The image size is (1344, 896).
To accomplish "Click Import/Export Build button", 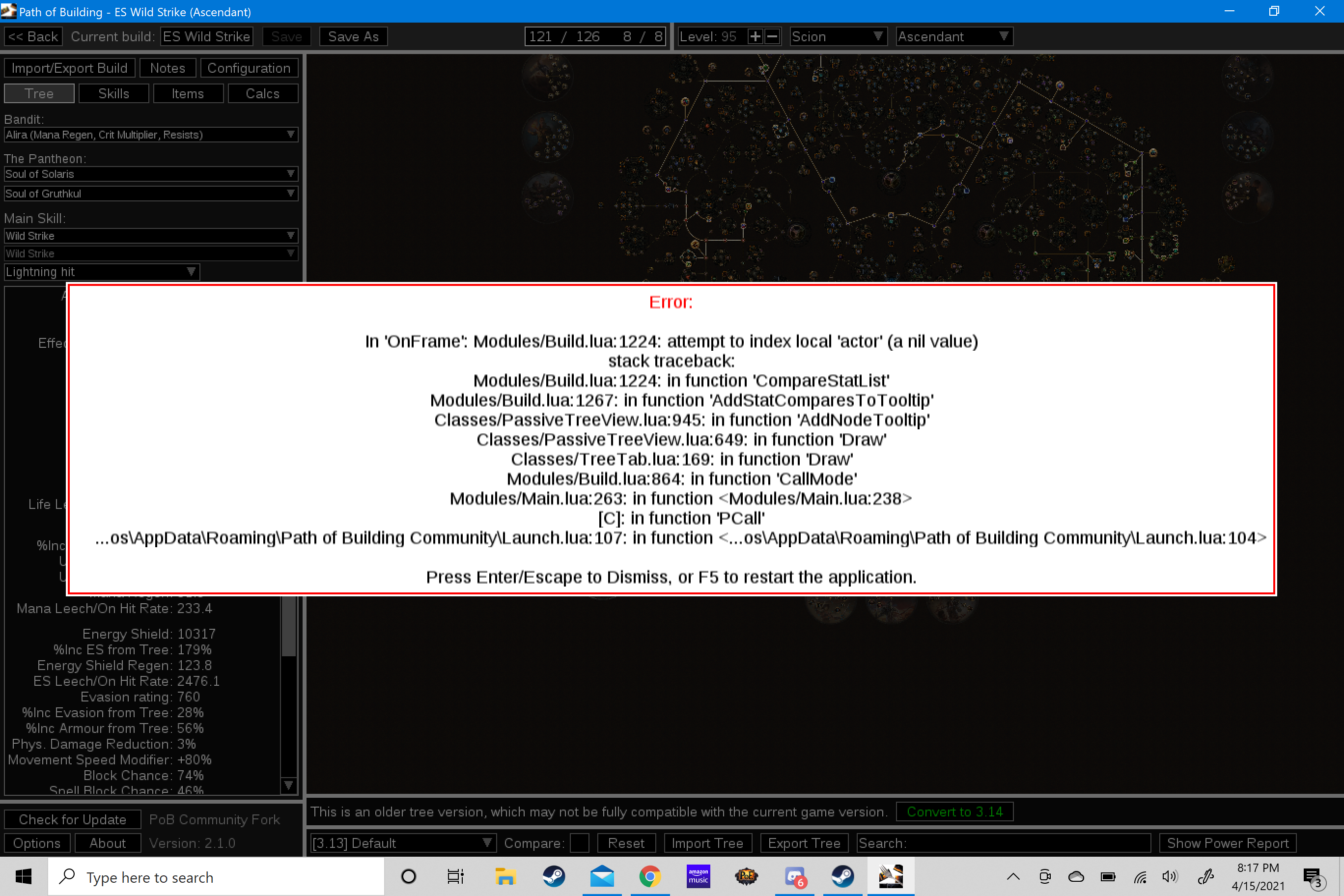I will (70, 68).
